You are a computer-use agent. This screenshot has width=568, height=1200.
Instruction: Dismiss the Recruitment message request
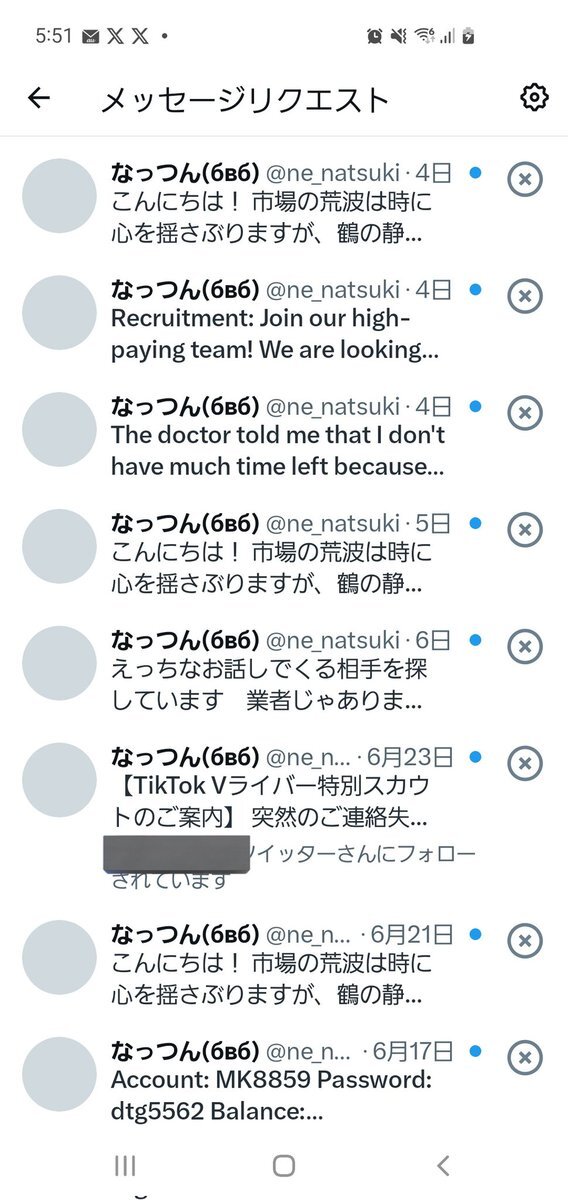(525, 296)
